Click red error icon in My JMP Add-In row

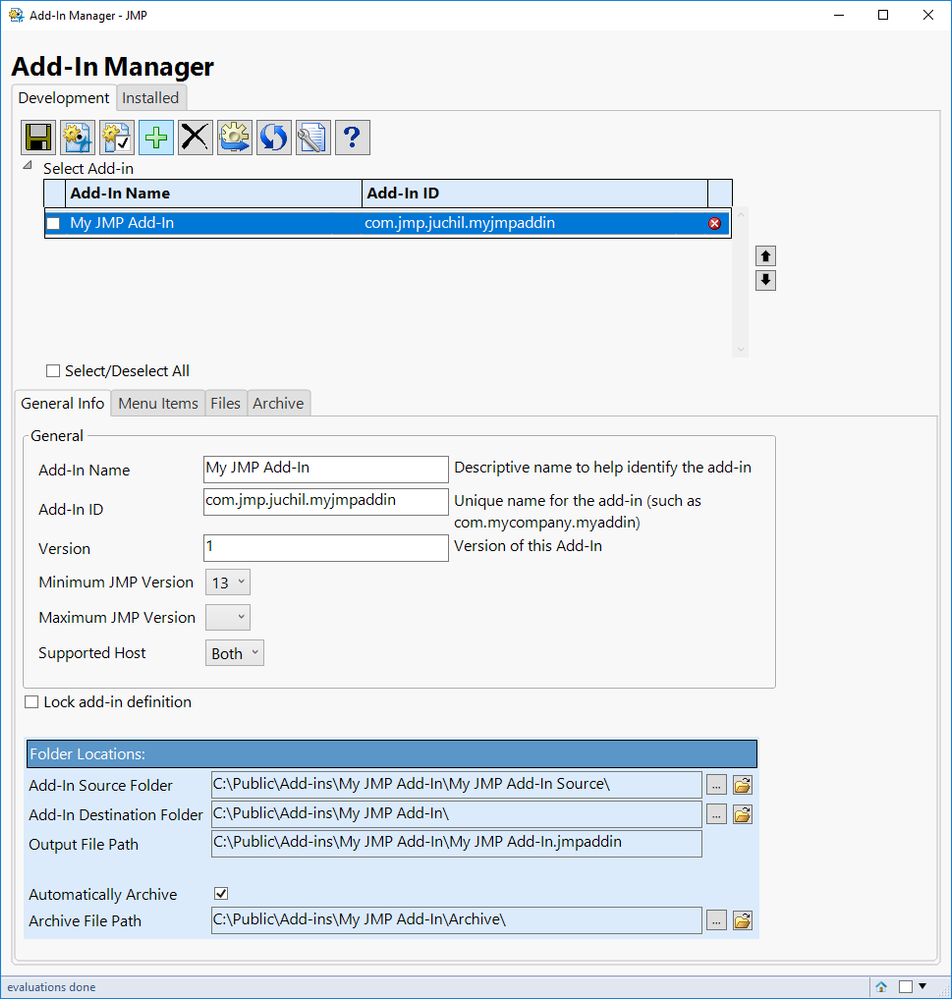(714, 224)
